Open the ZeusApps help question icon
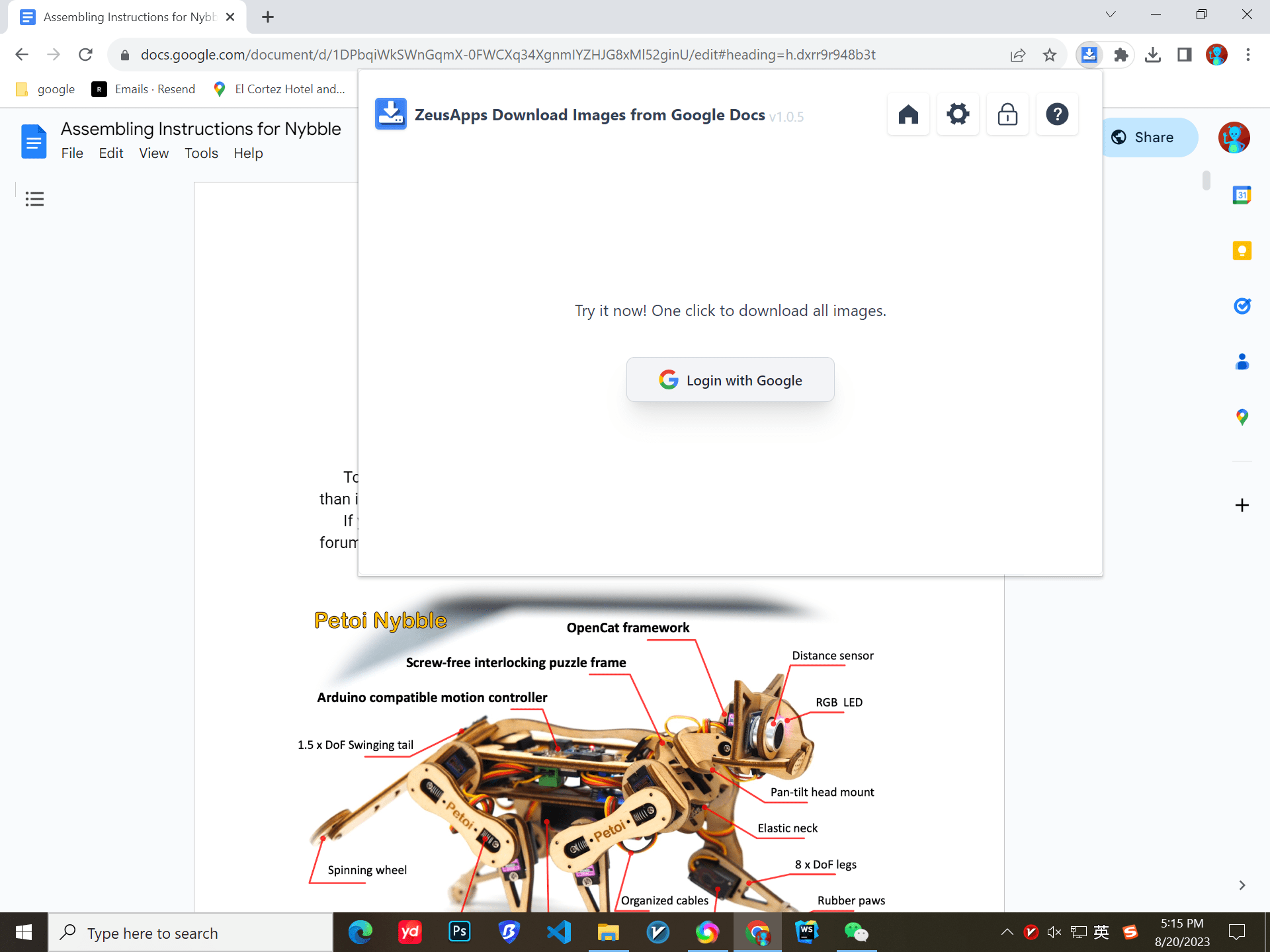Screen dimensions: 1270x952 1057,115
